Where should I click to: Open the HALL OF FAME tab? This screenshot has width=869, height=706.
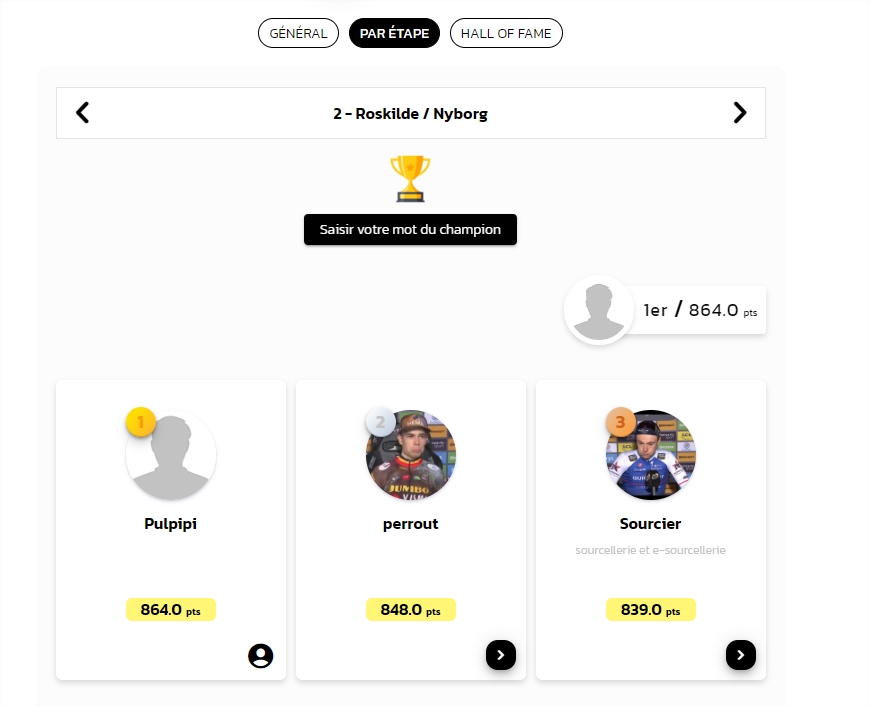506,32
